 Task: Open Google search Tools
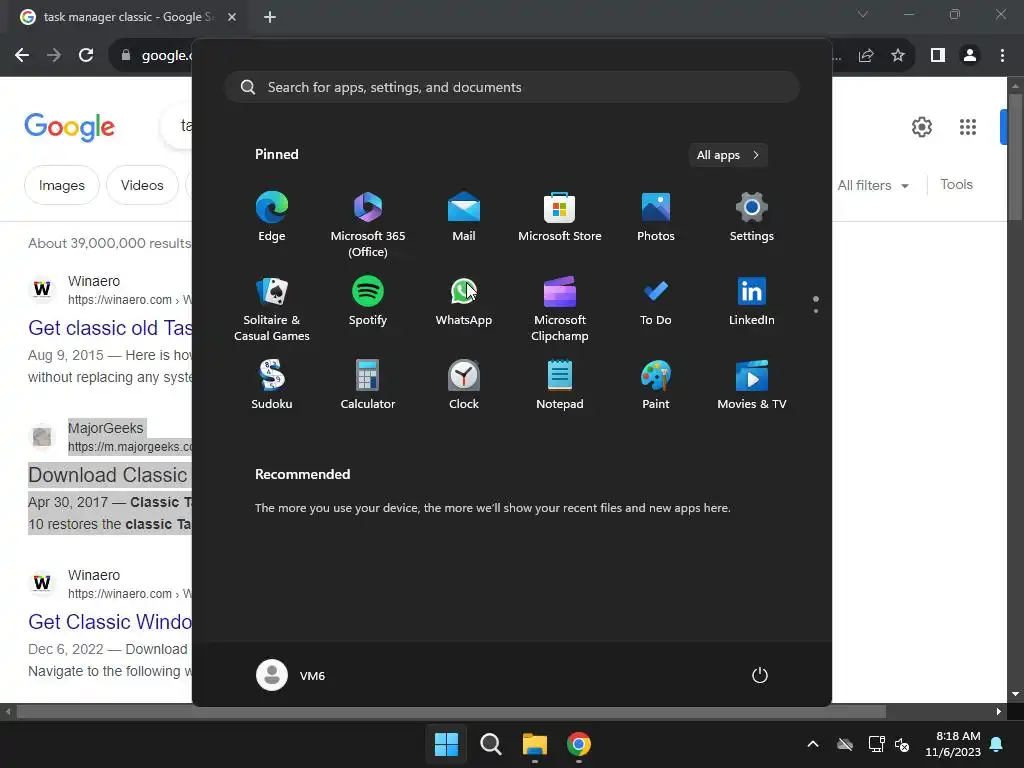(x=956, y=185)
